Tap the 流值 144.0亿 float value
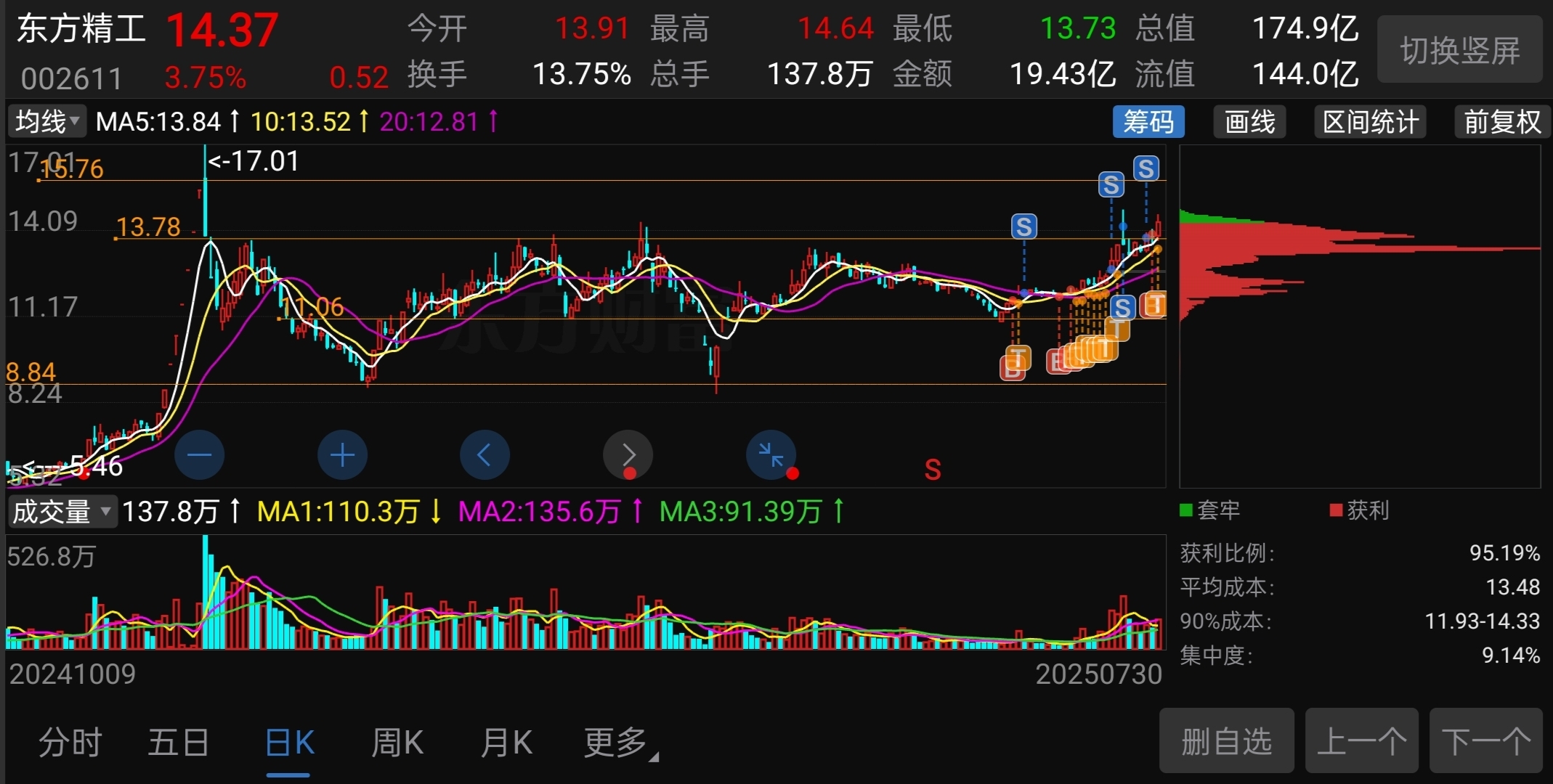The image size is (1553, 784). click(x=1305, y=74)
